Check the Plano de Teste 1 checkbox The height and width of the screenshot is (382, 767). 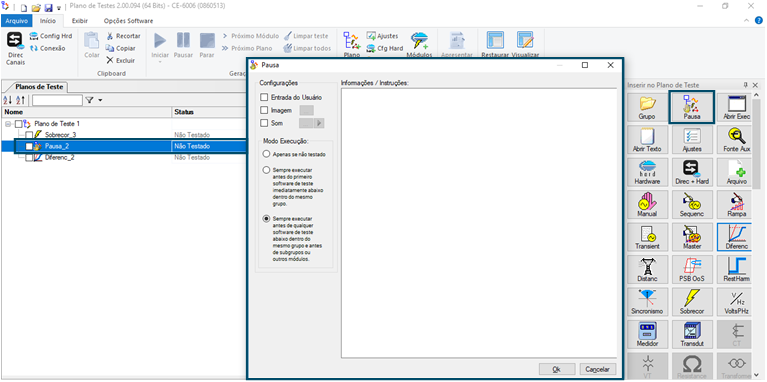pyautogui.click(x=19, y=124)
